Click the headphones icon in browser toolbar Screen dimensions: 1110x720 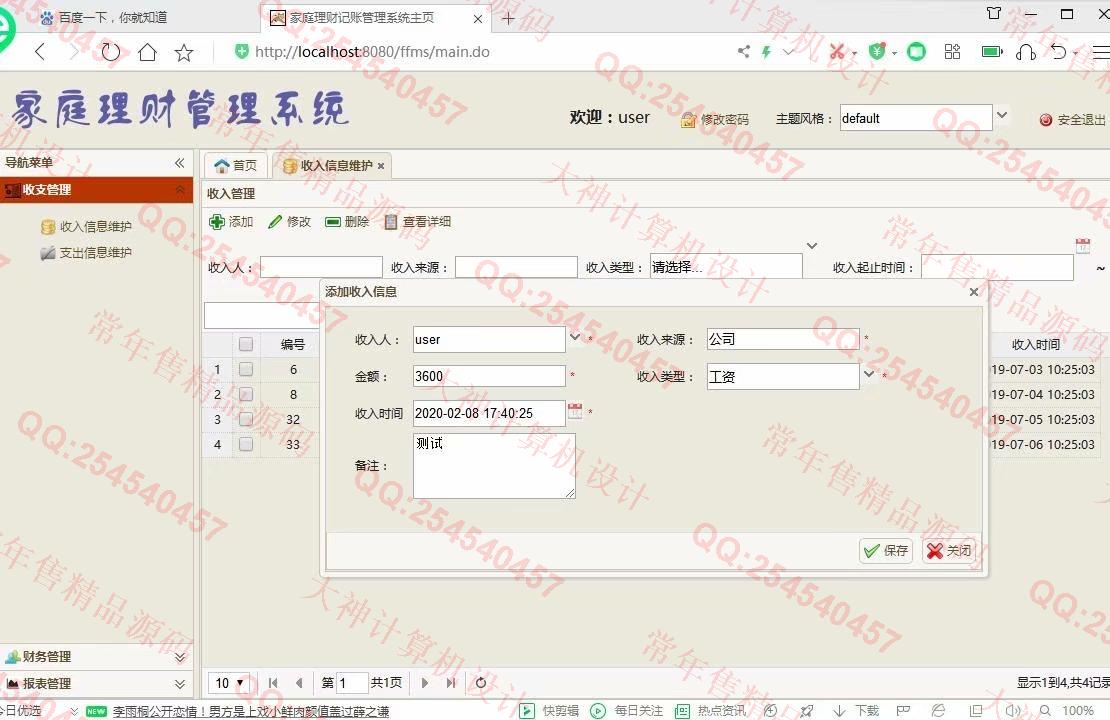tap(1026, 52)
